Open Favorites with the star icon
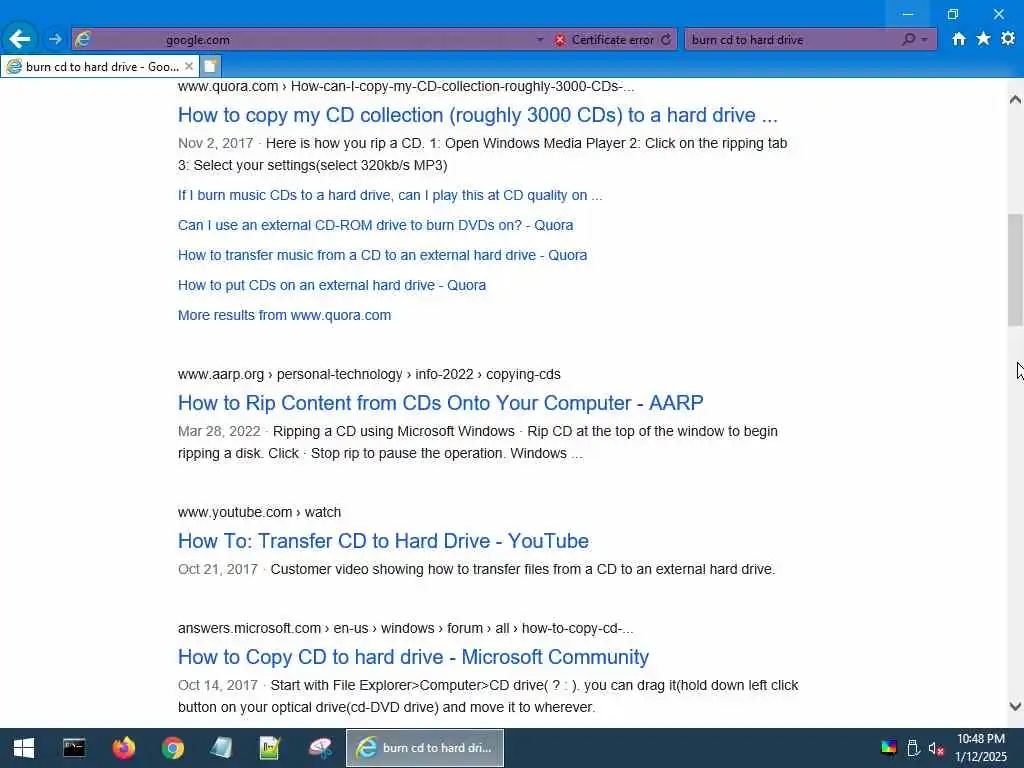 coord(983,39)
